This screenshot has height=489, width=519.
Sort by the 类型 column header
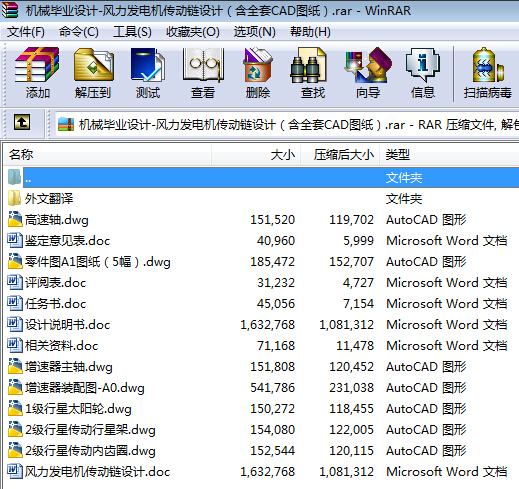pyautogui.click(x=449, y=155)
